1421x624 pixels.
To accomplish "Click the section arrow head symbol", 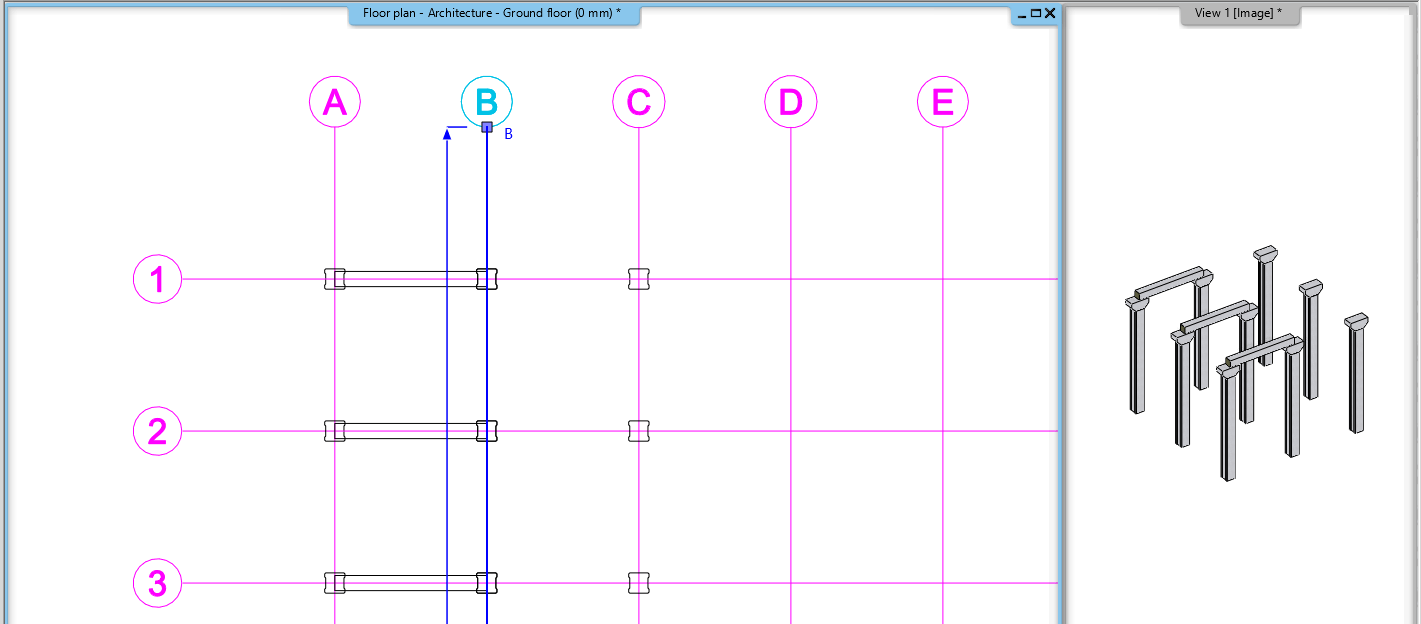I will [447, 134].
